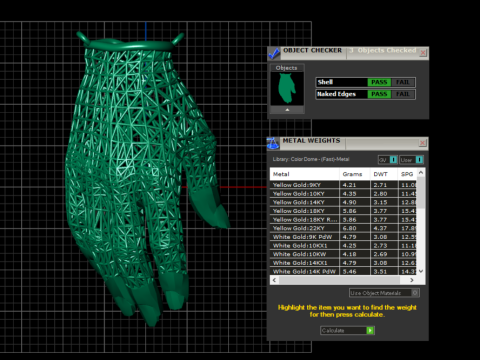Image resolution: width=480 pixels, height=360 pixels.
Task: Select the White Gold:10KX1 row
Action: 343,246
